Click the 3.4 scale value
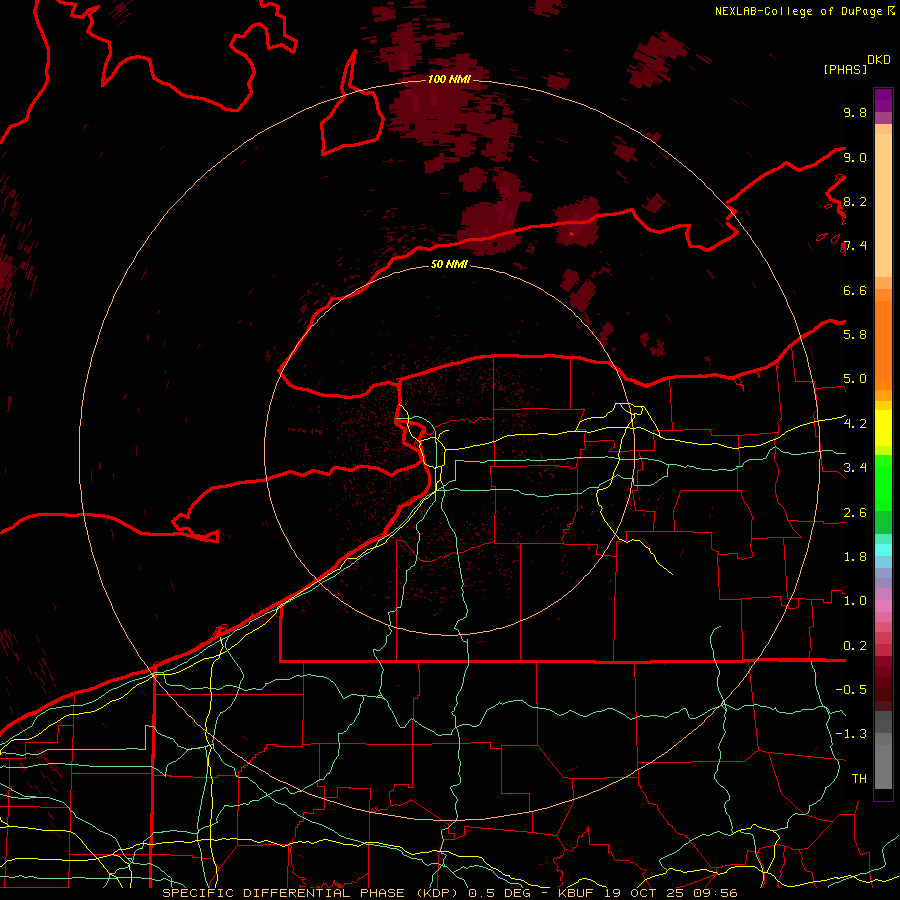This screenshot has height=900, width=900. pyautogui.click(x=855, y=468)
